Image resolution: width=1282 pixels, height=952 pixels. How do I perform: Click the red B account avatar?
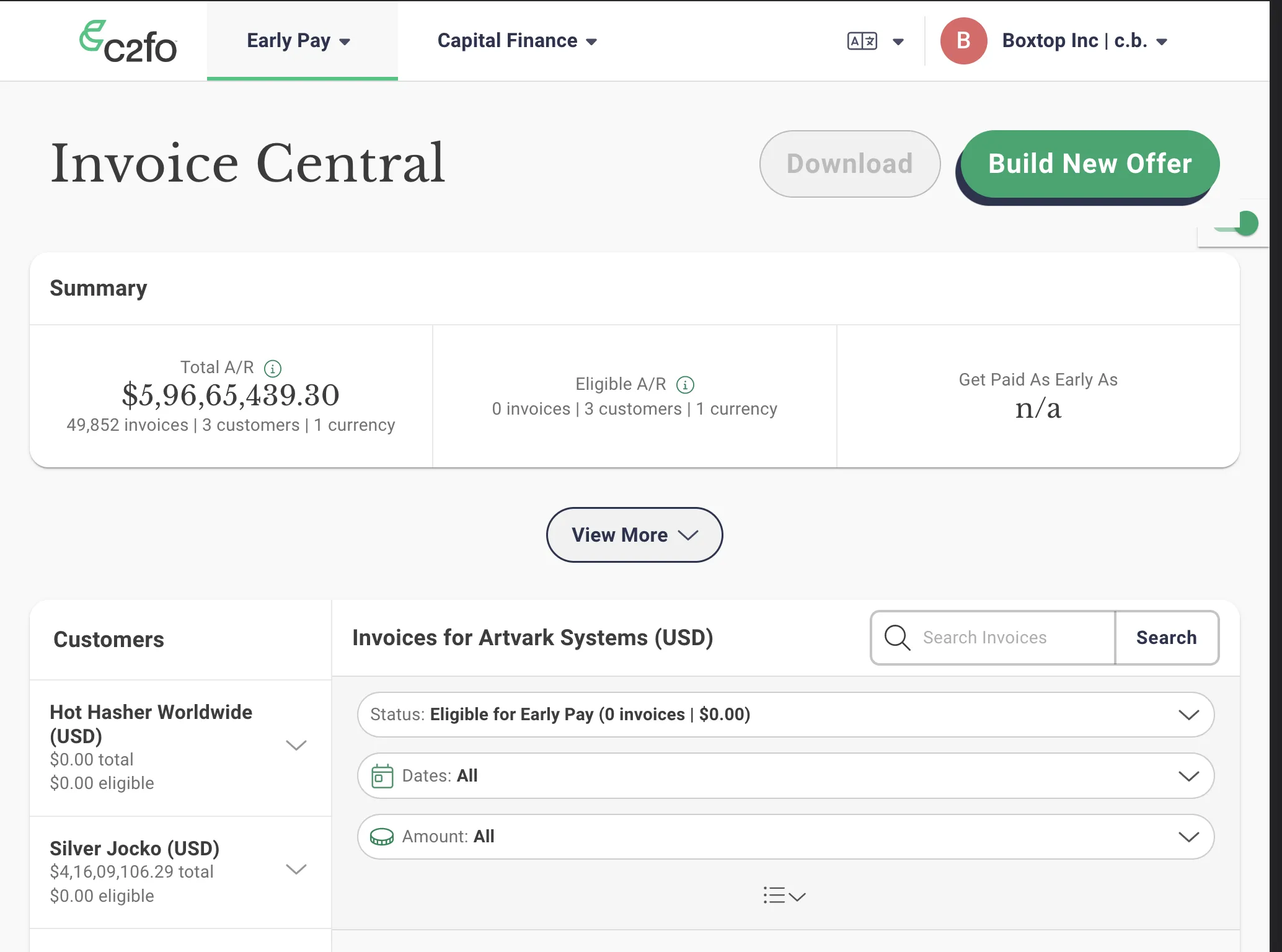[x=963, y=41]
